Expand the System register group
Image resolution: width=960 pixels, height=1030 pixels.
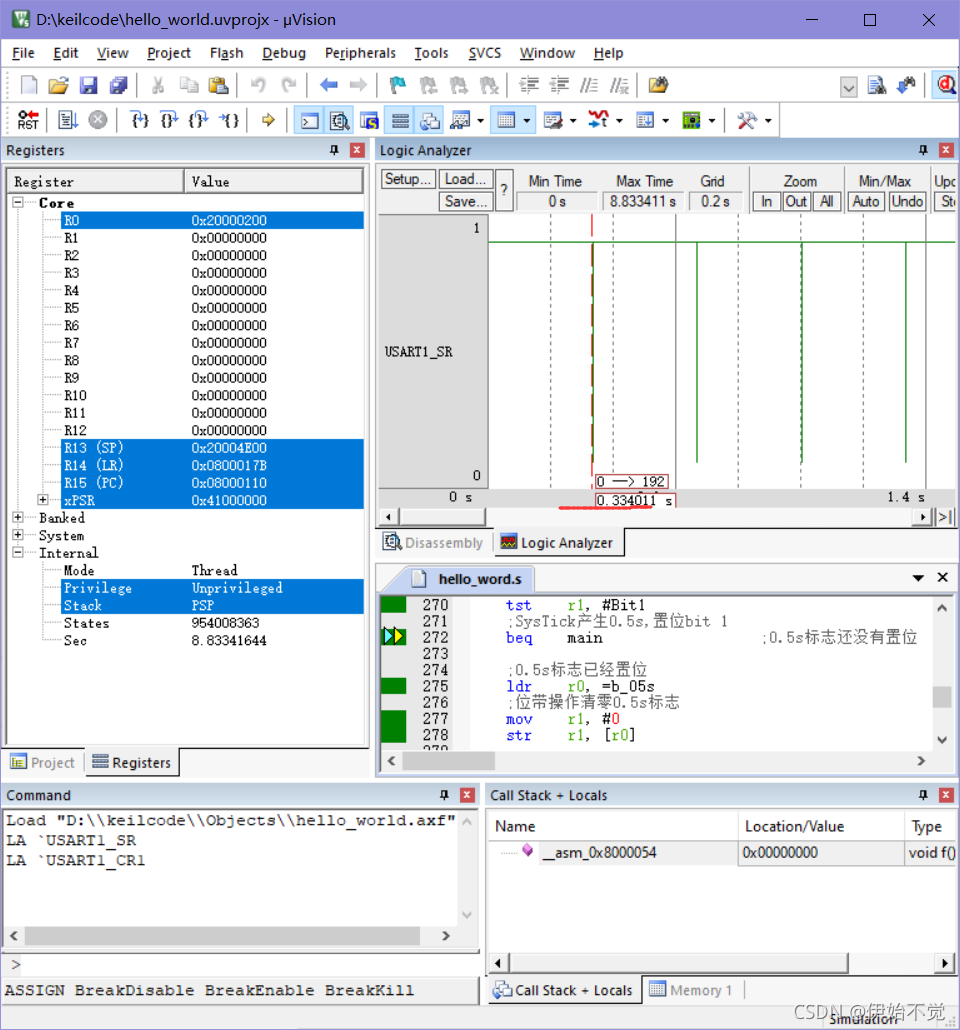click(18, 535)
